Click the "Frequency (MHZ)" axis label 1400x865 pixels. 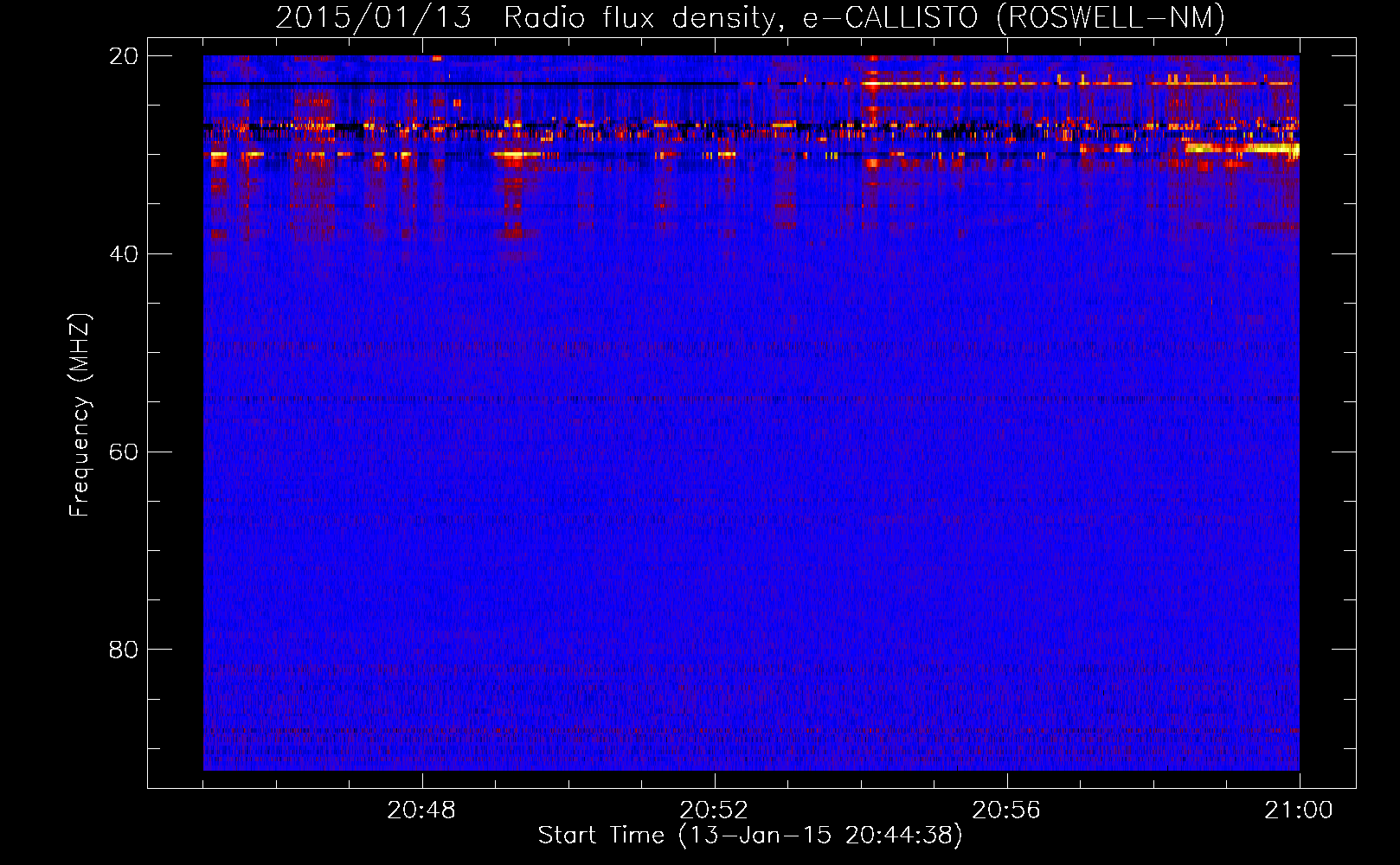[x=80, y=415]
